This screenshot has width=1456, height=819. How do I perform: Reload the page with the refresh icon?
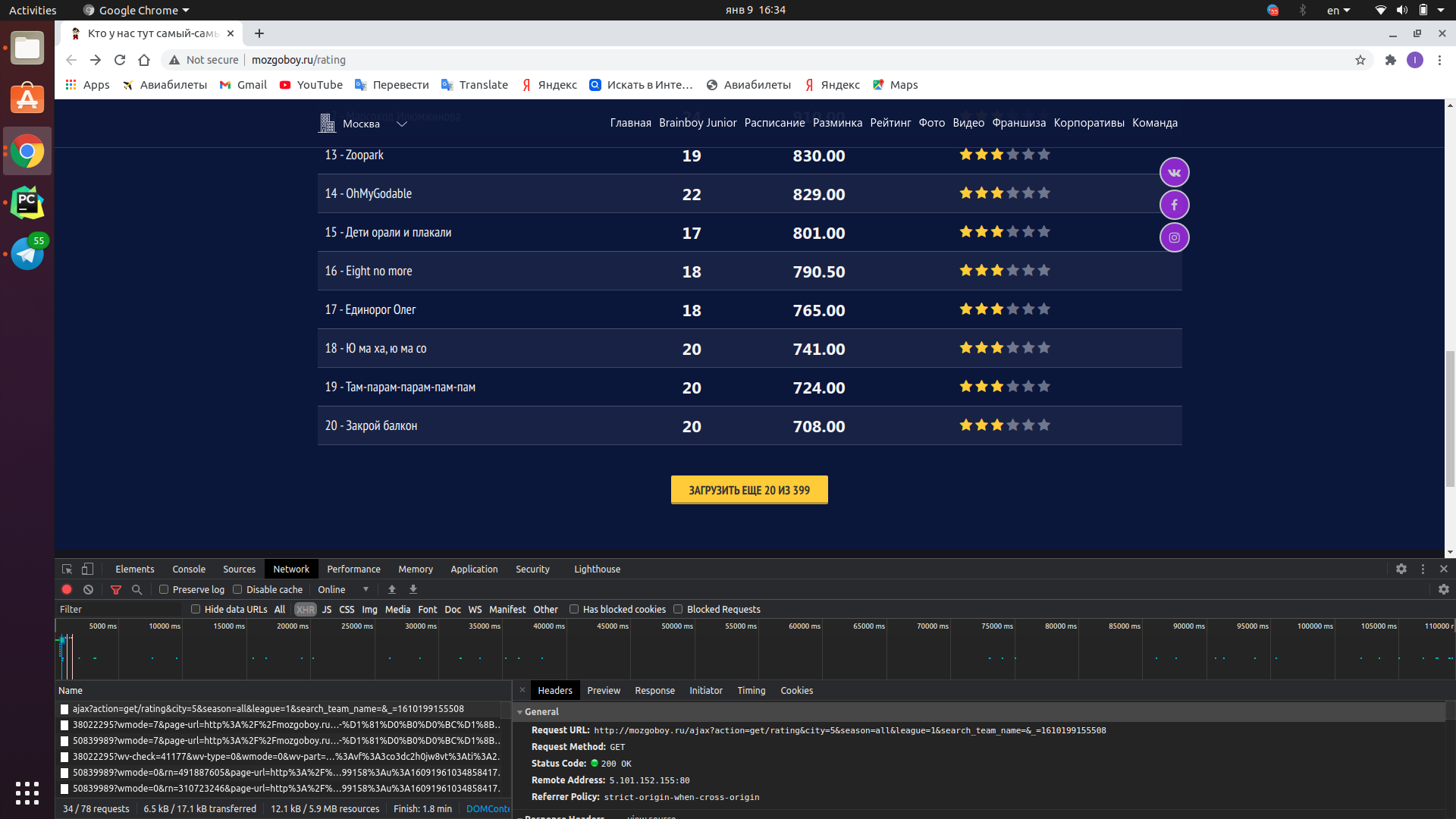point(120,60)
